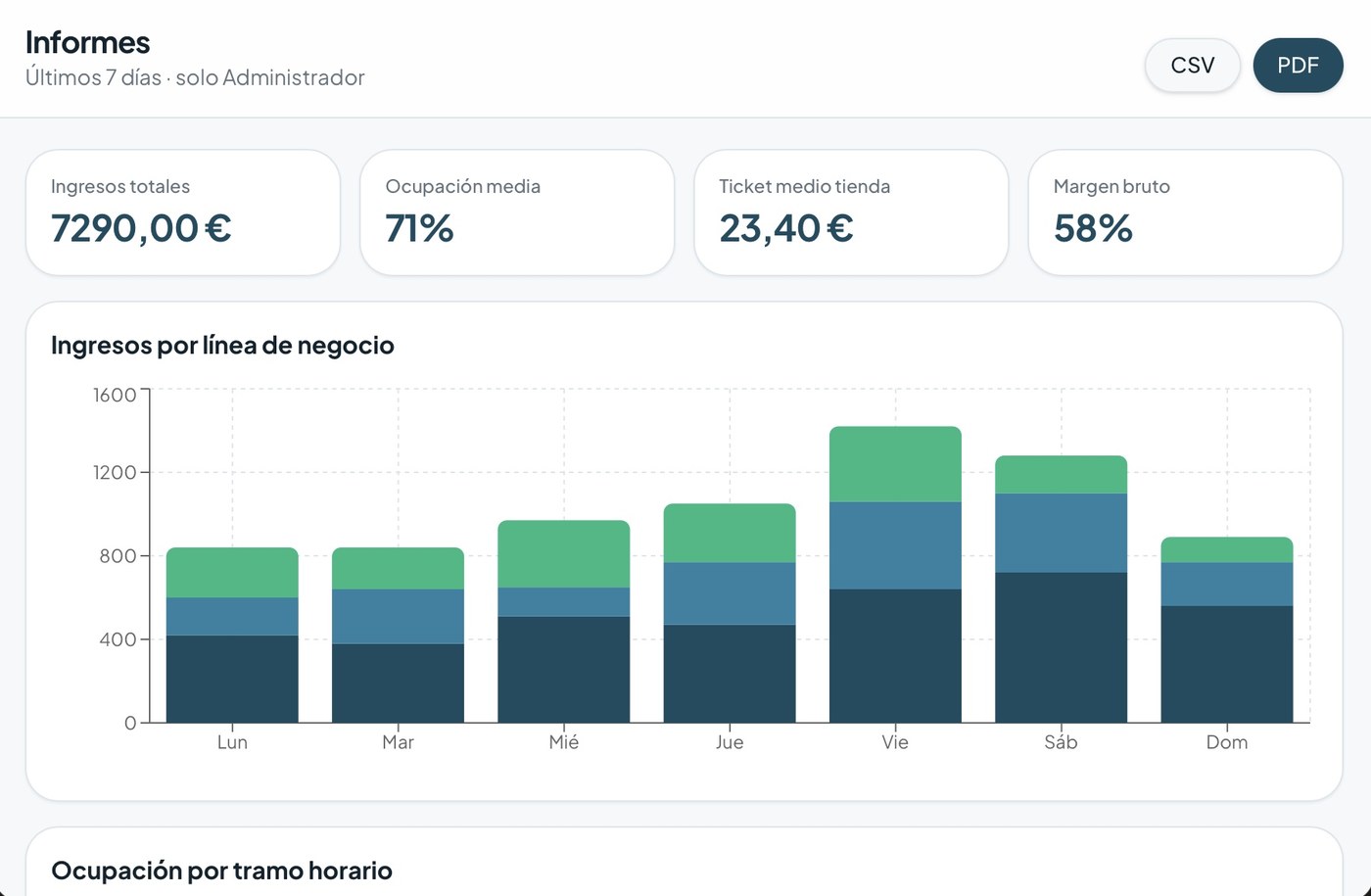
Task: Click the Dom axis label
Action: tap(1227, 742)
